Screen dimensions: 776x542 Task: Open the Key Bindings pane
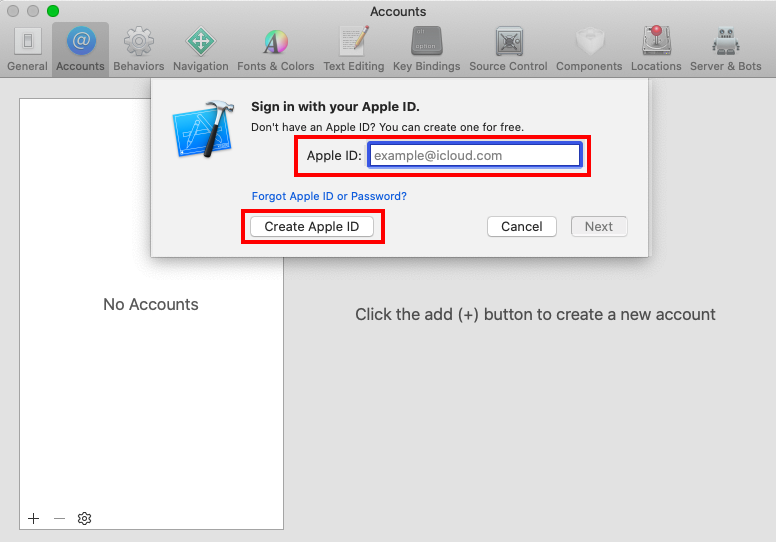pyautogui.click(x=427, y=49)
